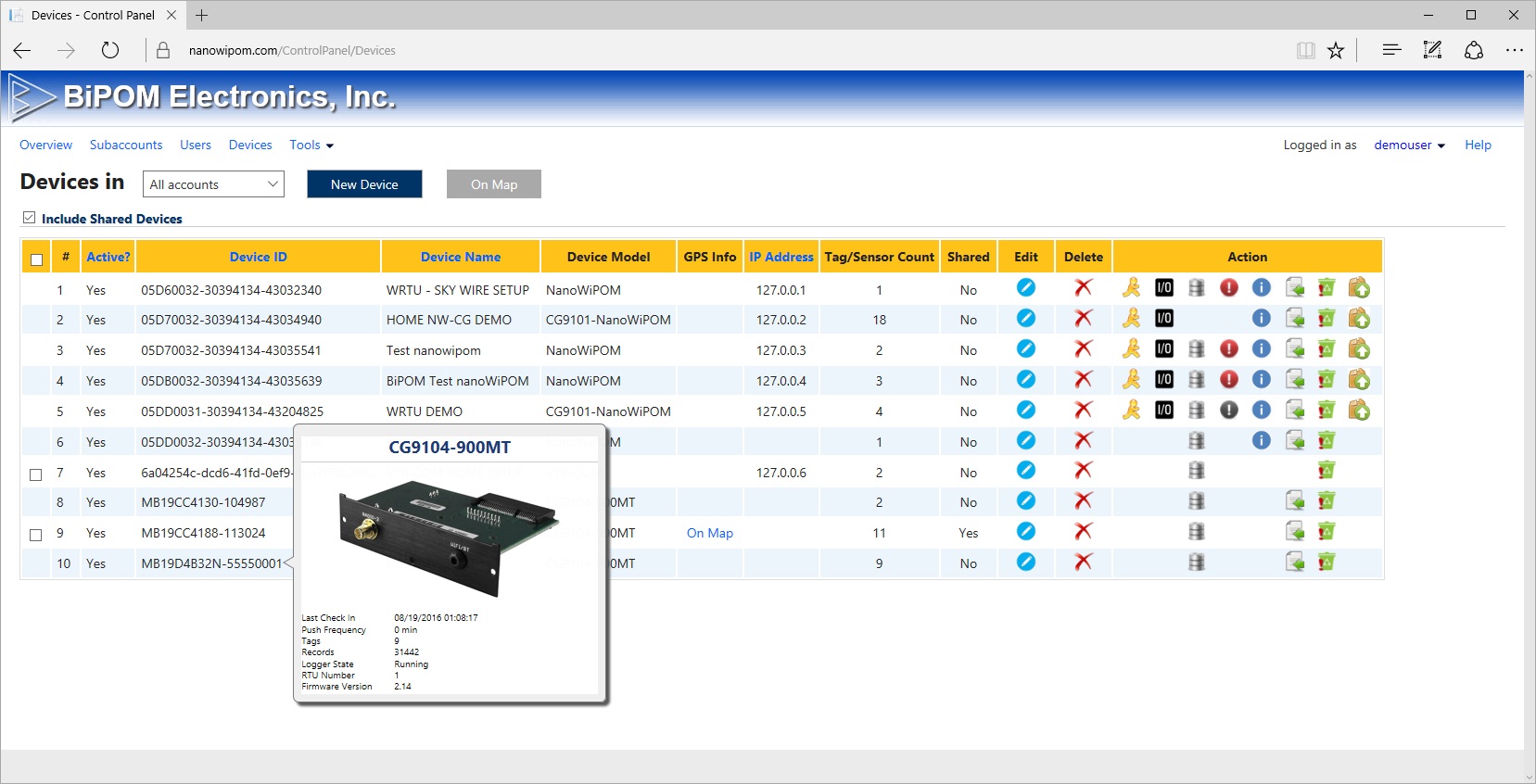Click the red X delete for device 7

point(1083,471)
